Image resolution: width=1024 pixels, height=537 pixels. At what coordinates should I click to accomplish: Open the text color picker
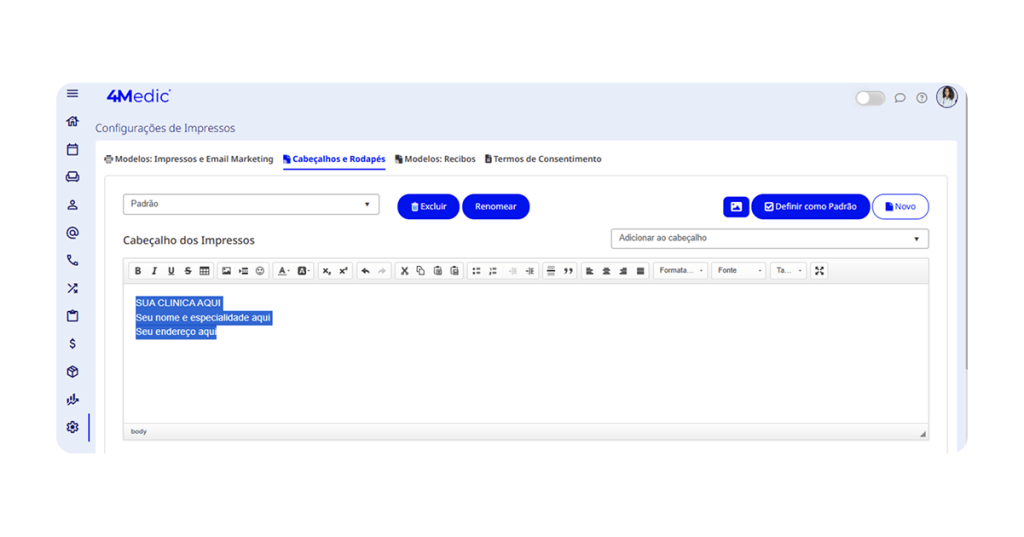pos(284,271)
